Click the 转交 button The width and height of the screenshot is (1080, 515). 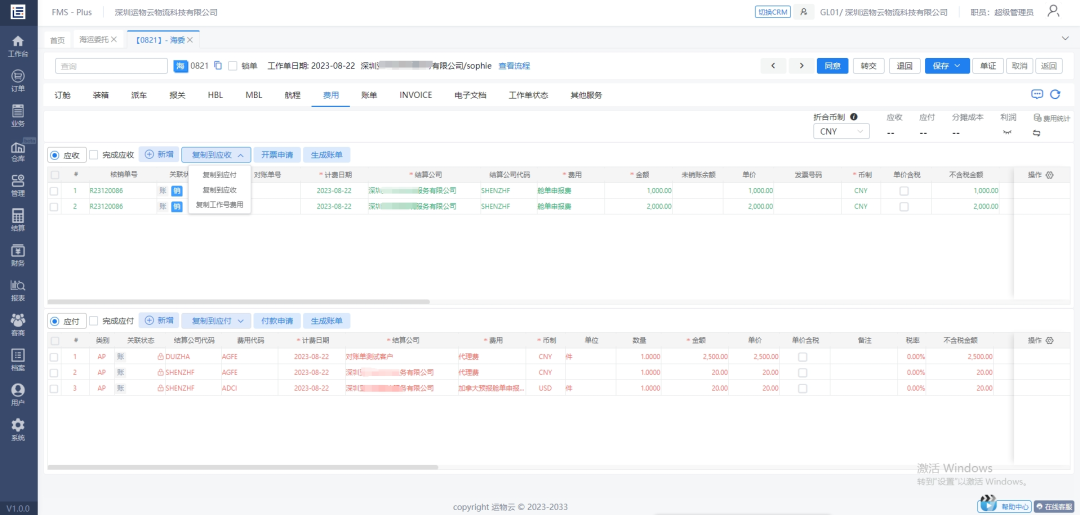[x=869, y=65]
